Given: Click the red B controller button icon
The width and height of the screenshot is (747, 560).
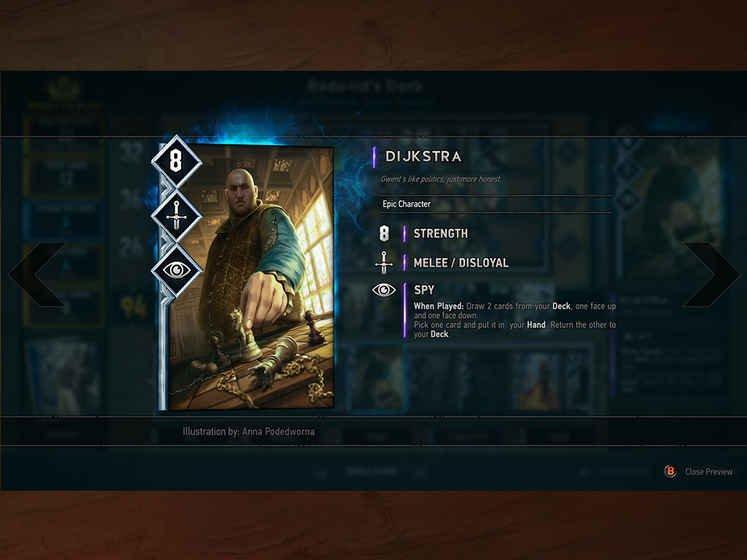Looking at the screenshot, I should pos(670,471).
